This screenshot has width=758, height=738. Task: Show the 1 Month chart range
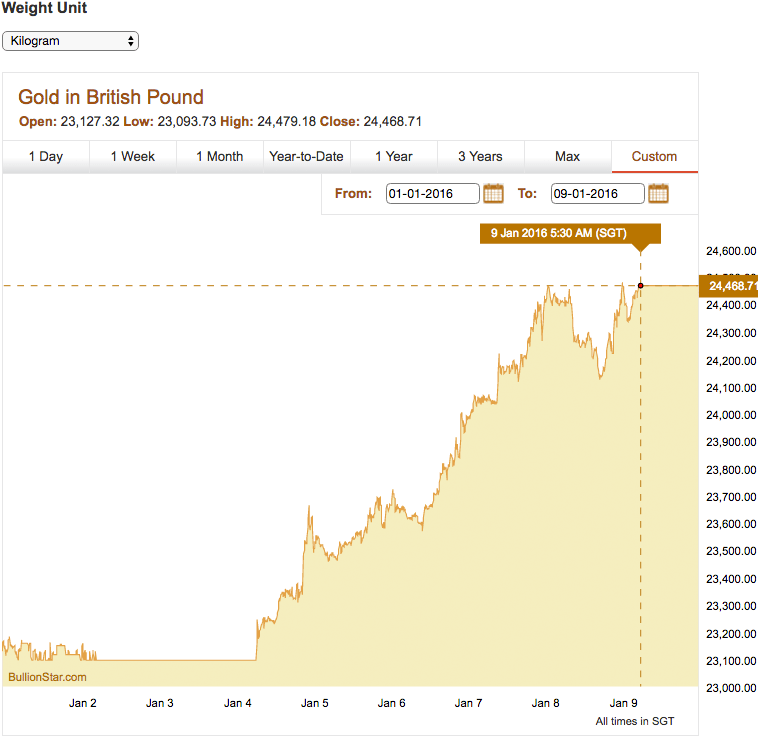(219, 156)
